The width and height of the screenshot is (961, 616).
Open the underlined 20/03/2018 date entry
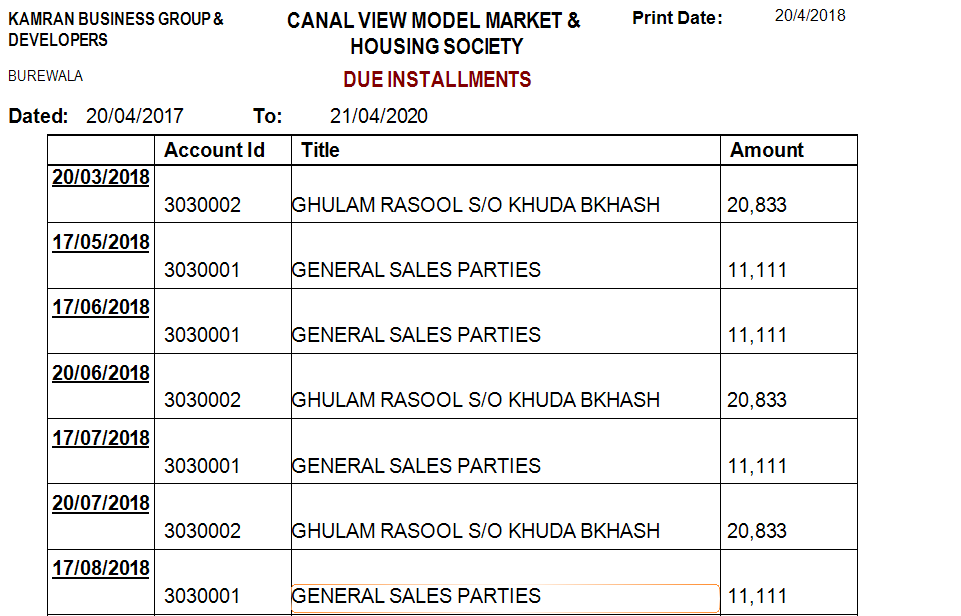100,177
